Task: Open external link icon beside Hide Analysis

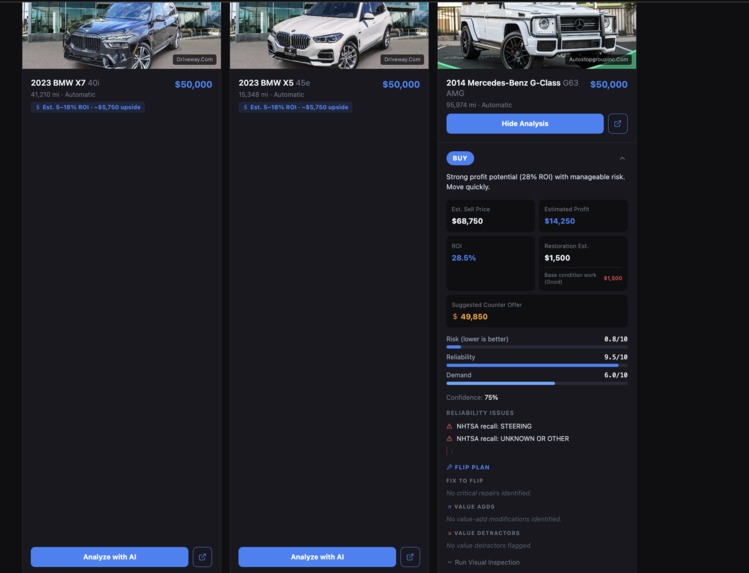Action: click(x=618, y=124)
